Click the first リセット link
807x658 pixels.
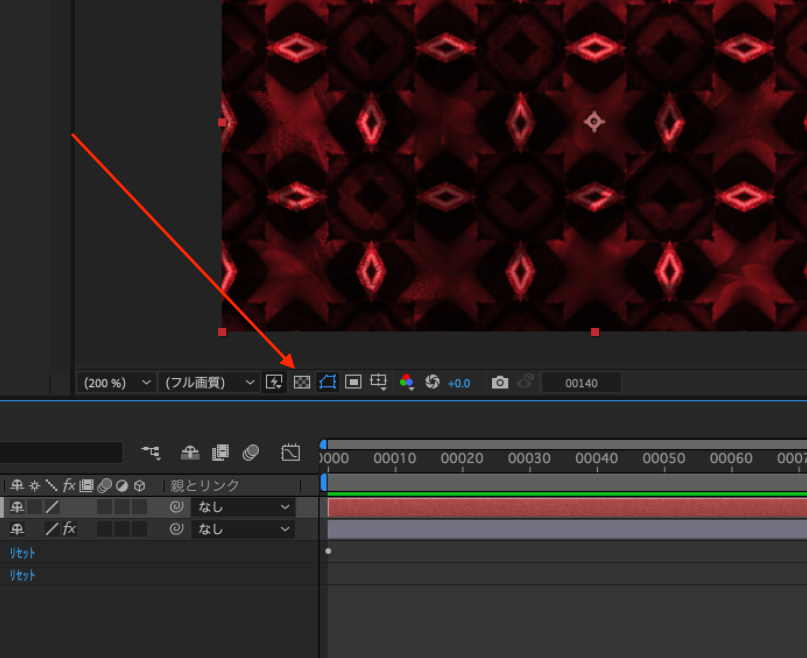pyautogui.click(x=22, y=553)
